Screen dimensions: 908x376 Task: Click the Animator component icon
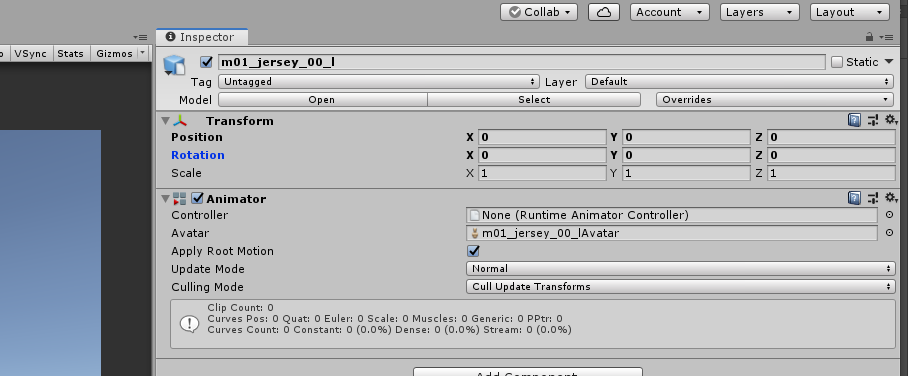click(x=180, y=199)
